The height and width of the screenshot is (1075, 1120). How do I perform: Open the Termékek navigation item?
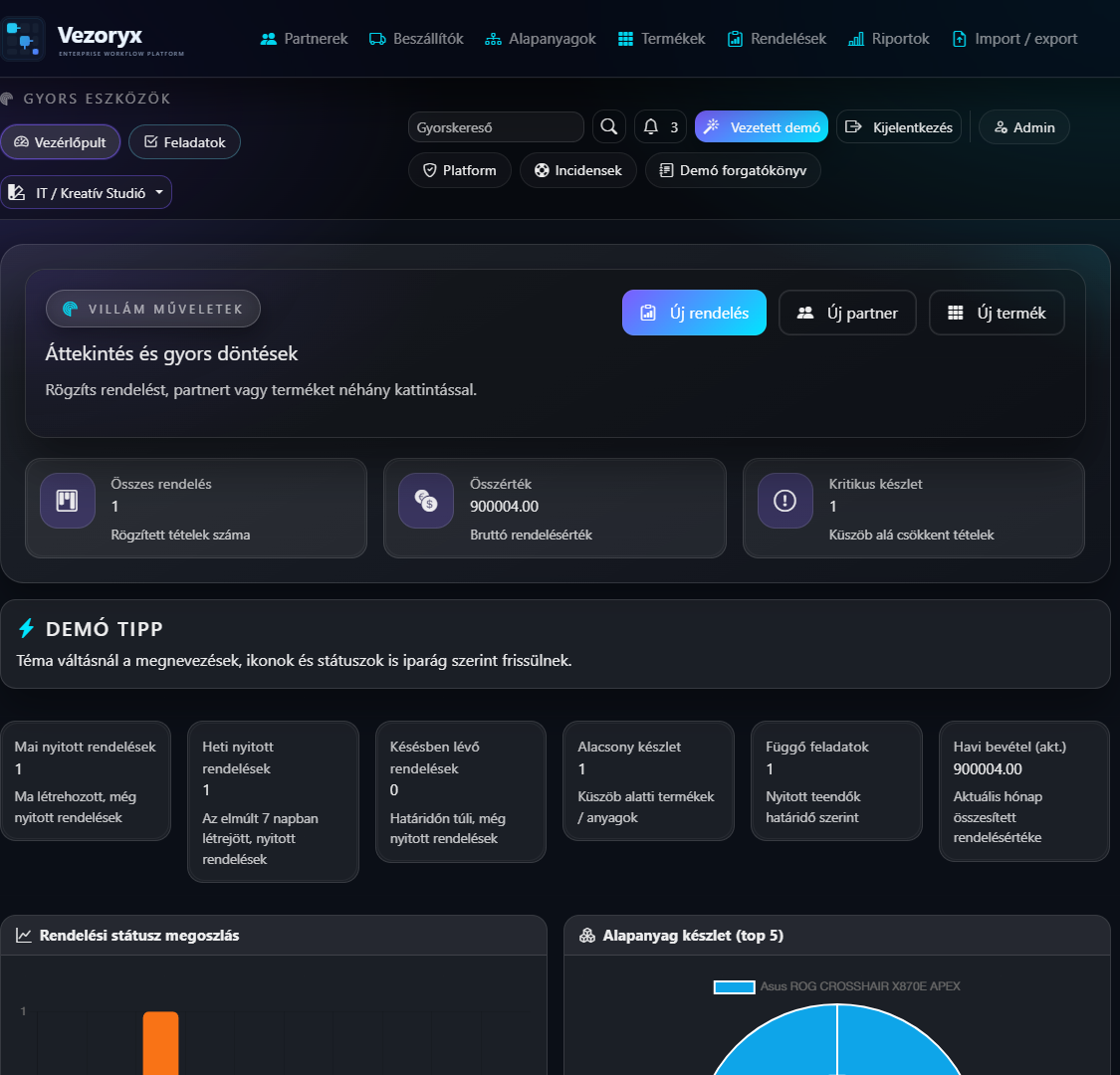(661, 39)
